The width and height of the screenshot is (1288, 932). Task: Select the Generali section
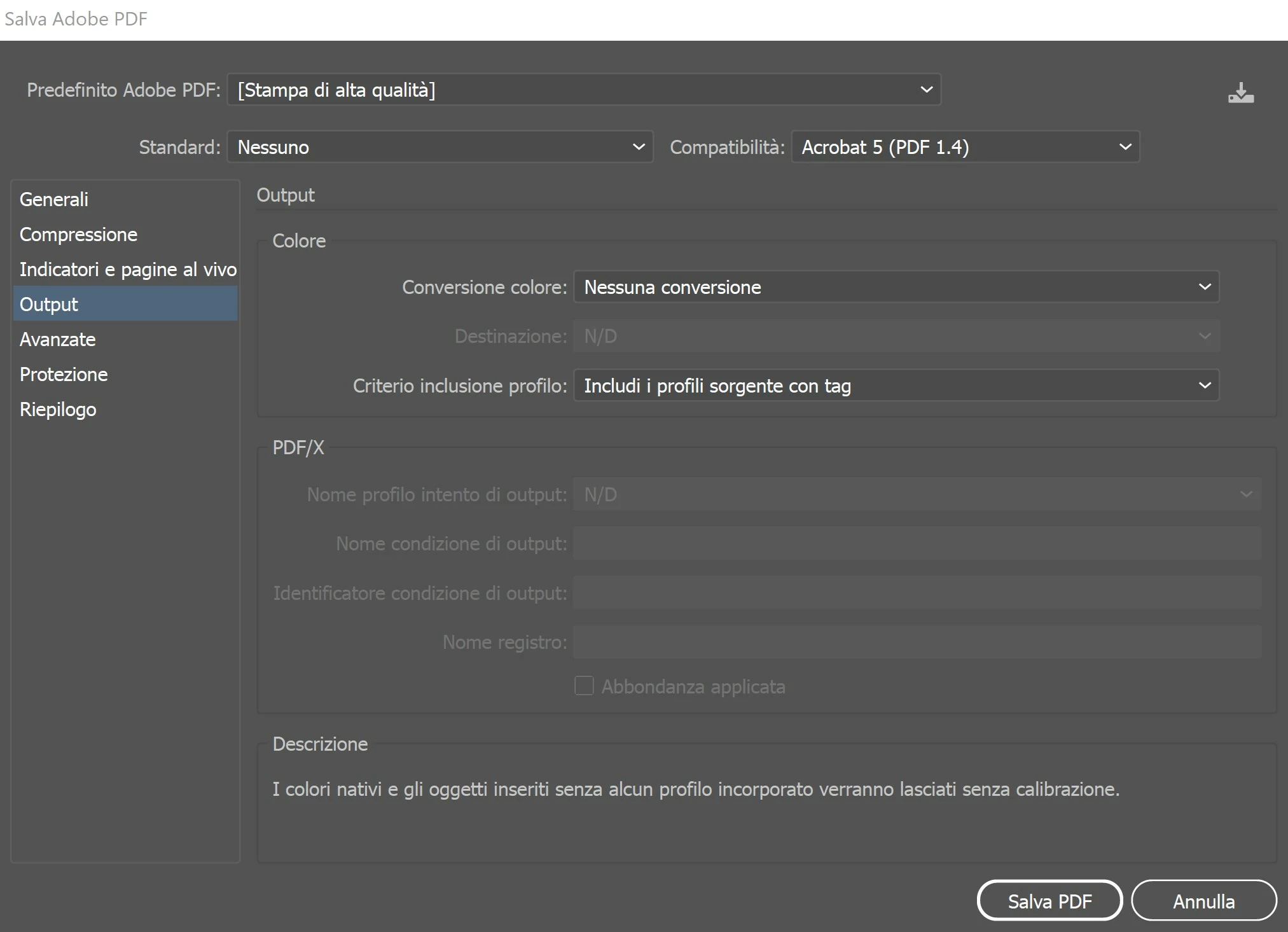pyautogui.click(x=54, y=199)
